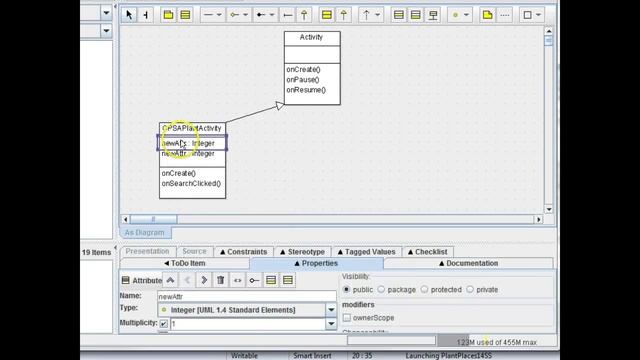This screenshot has height=360, width=640.
Task: Open the upper left-panel dropdown arrow
Action: point(106,13)
